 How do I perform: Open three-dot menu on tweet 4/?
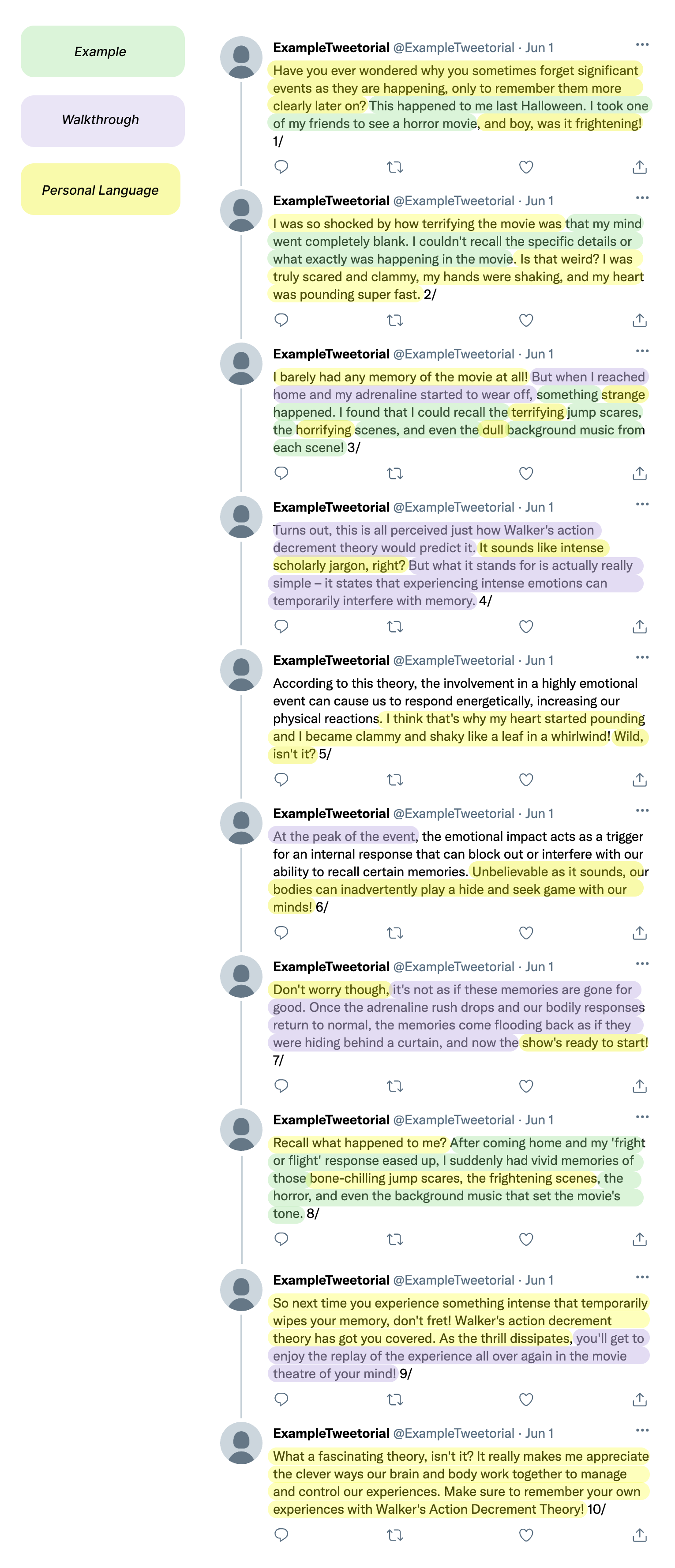tap(642, 505)
